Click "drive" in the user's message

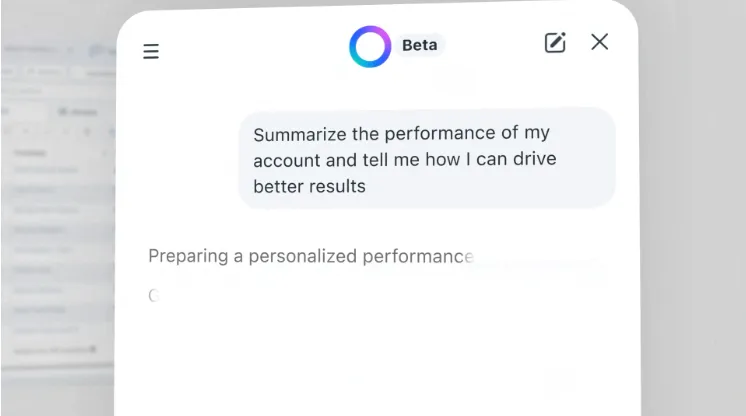pos(535,160)
